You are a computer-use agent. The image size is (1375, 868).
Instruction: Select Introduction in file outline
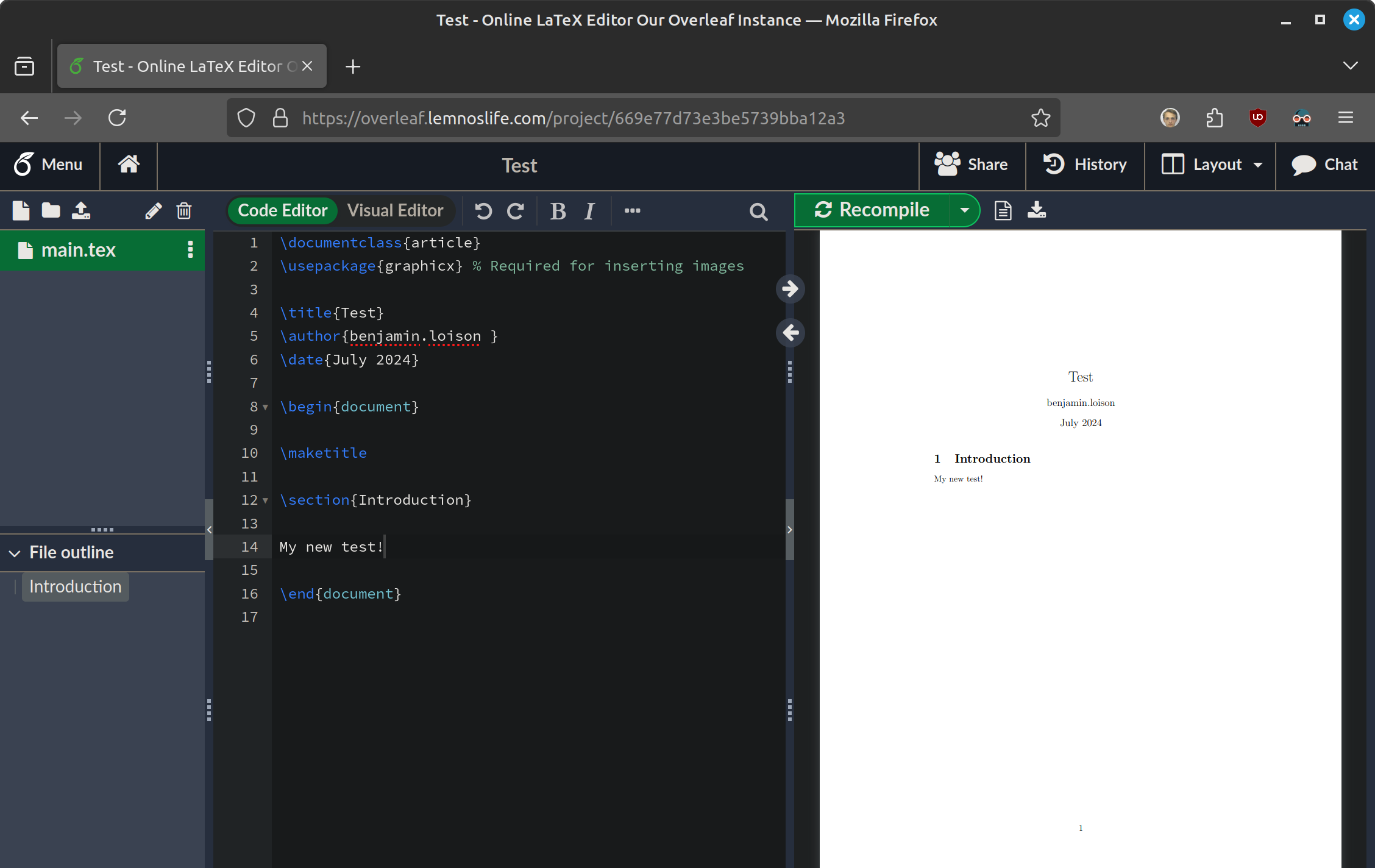76,586
